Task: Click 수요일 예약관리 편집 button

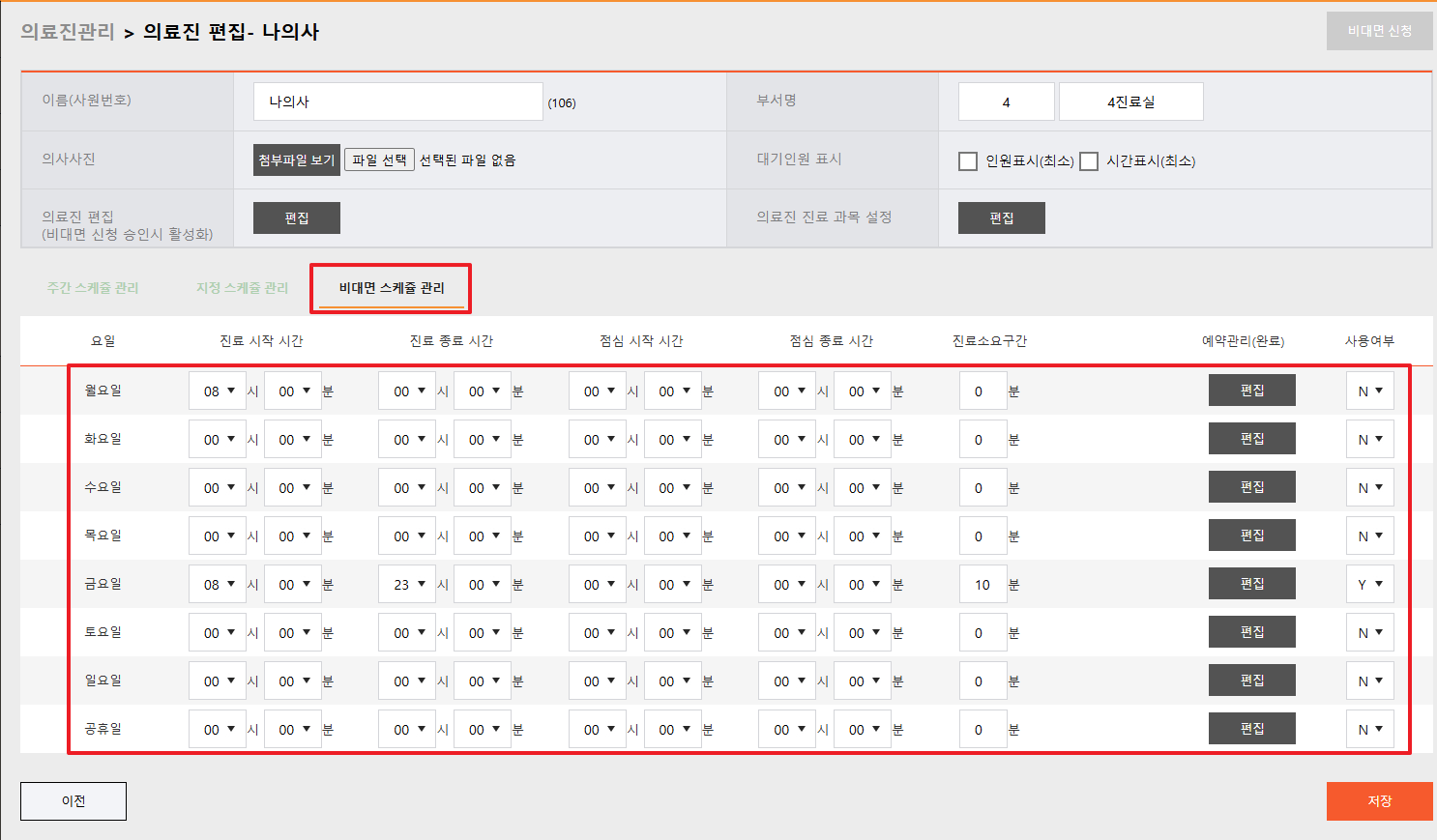Action: (1251, 487)
